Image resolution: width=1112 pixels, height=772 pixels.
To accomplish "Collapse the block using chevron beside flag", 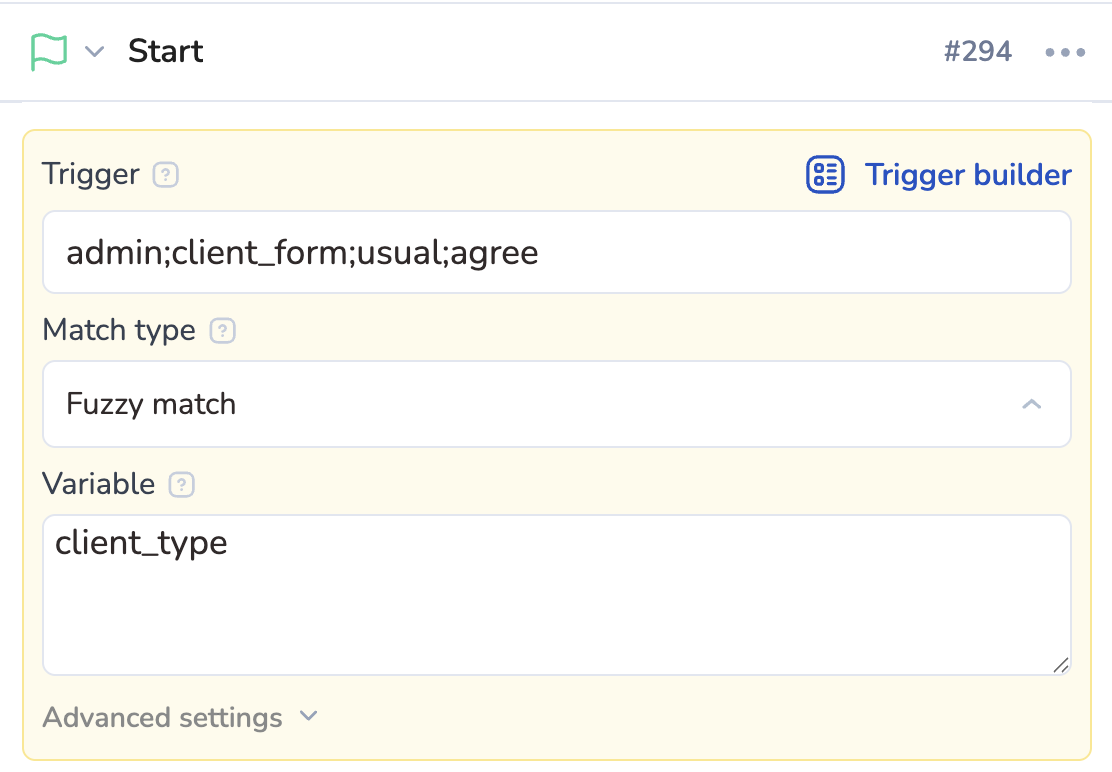I will click(94, 52).
